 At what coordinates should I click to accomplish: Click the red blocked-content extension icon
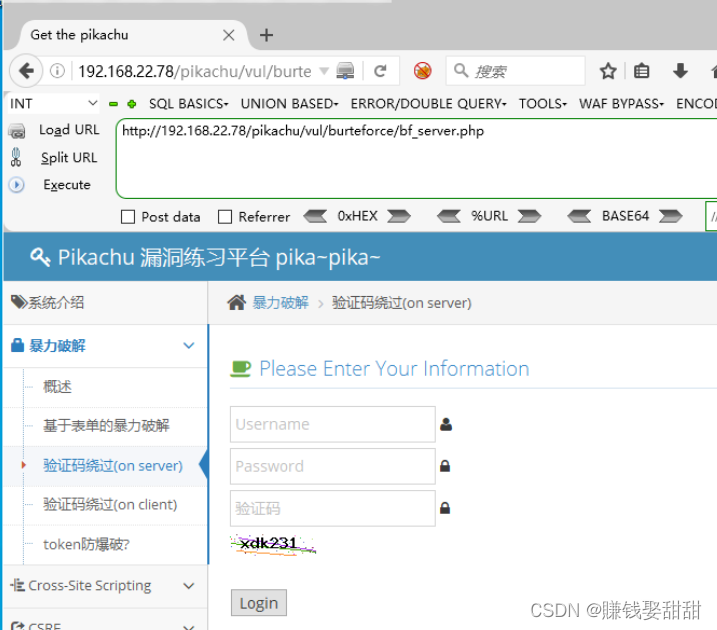click(x=422, y=71)
